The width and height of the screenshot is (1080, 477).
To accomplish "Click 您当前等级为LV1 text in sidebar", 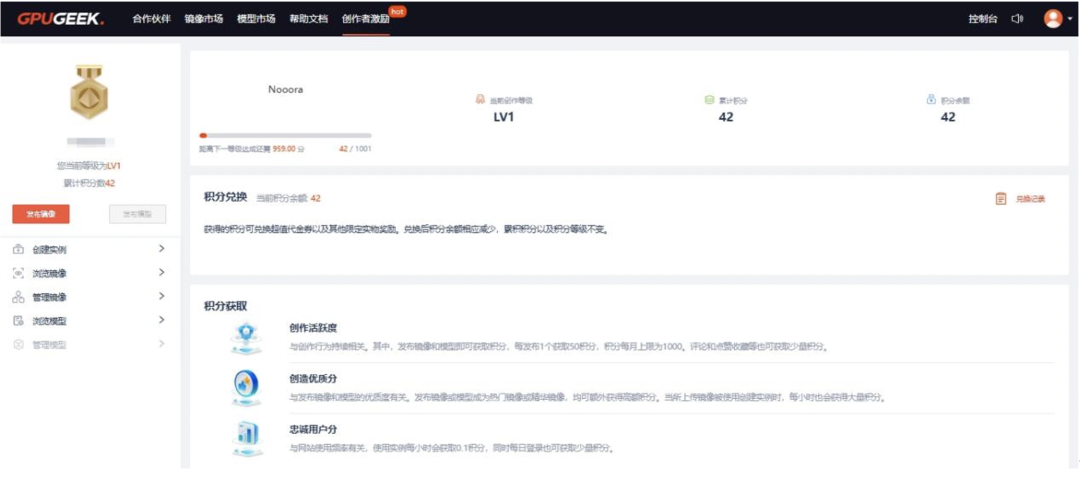I will (90, 166).
